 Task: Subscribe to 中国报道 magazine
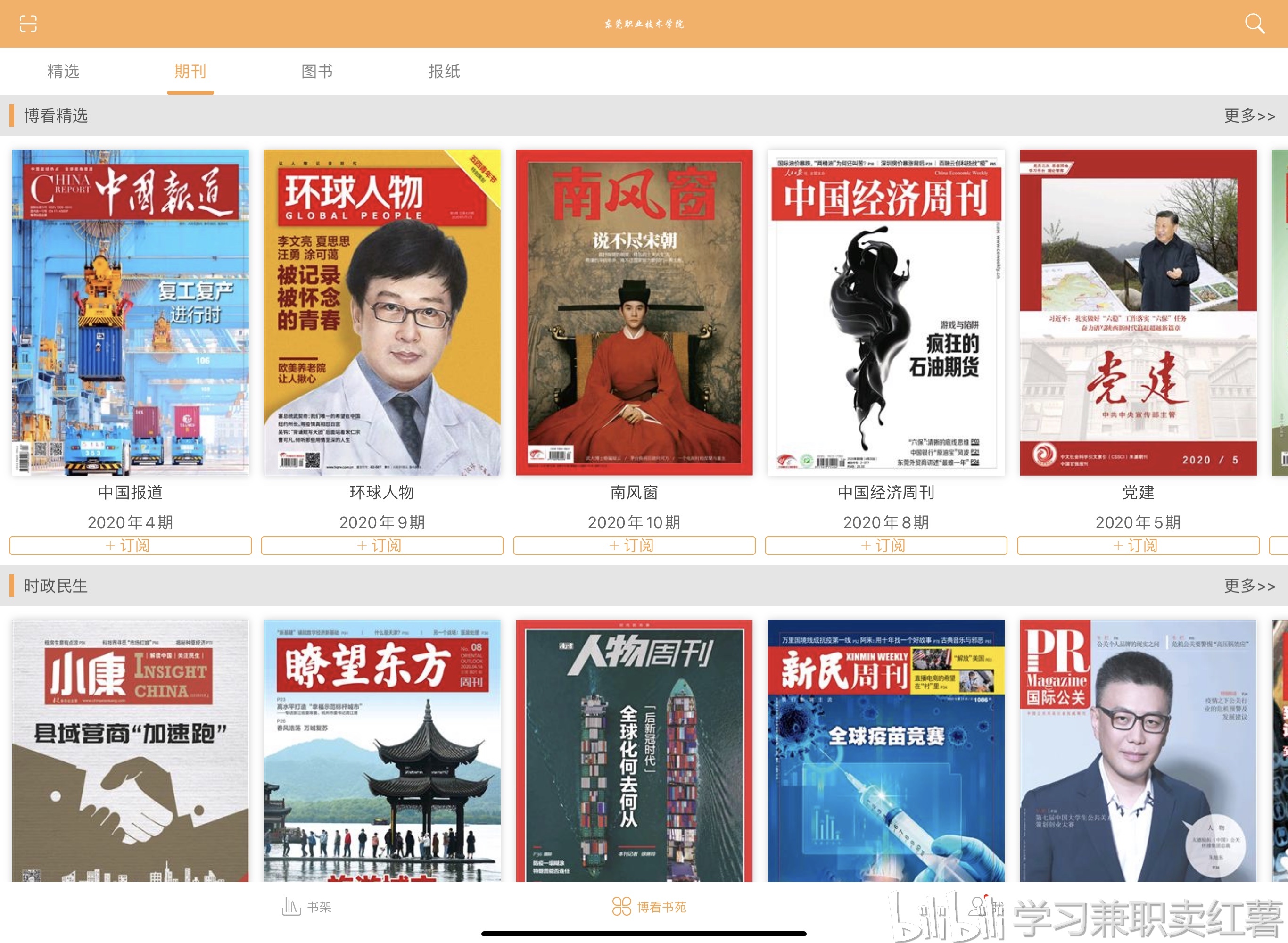130,545
